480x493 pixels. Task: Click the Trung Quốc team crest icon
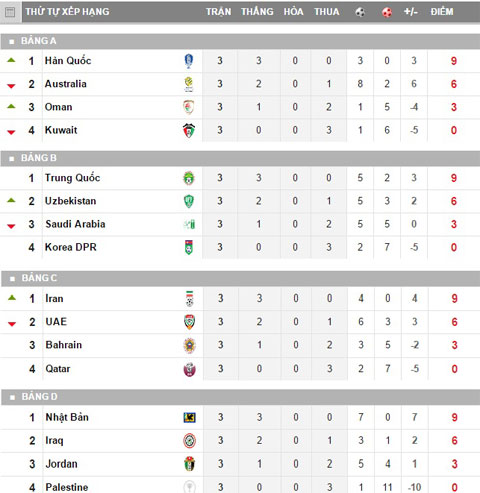click(x=189, y=178)
